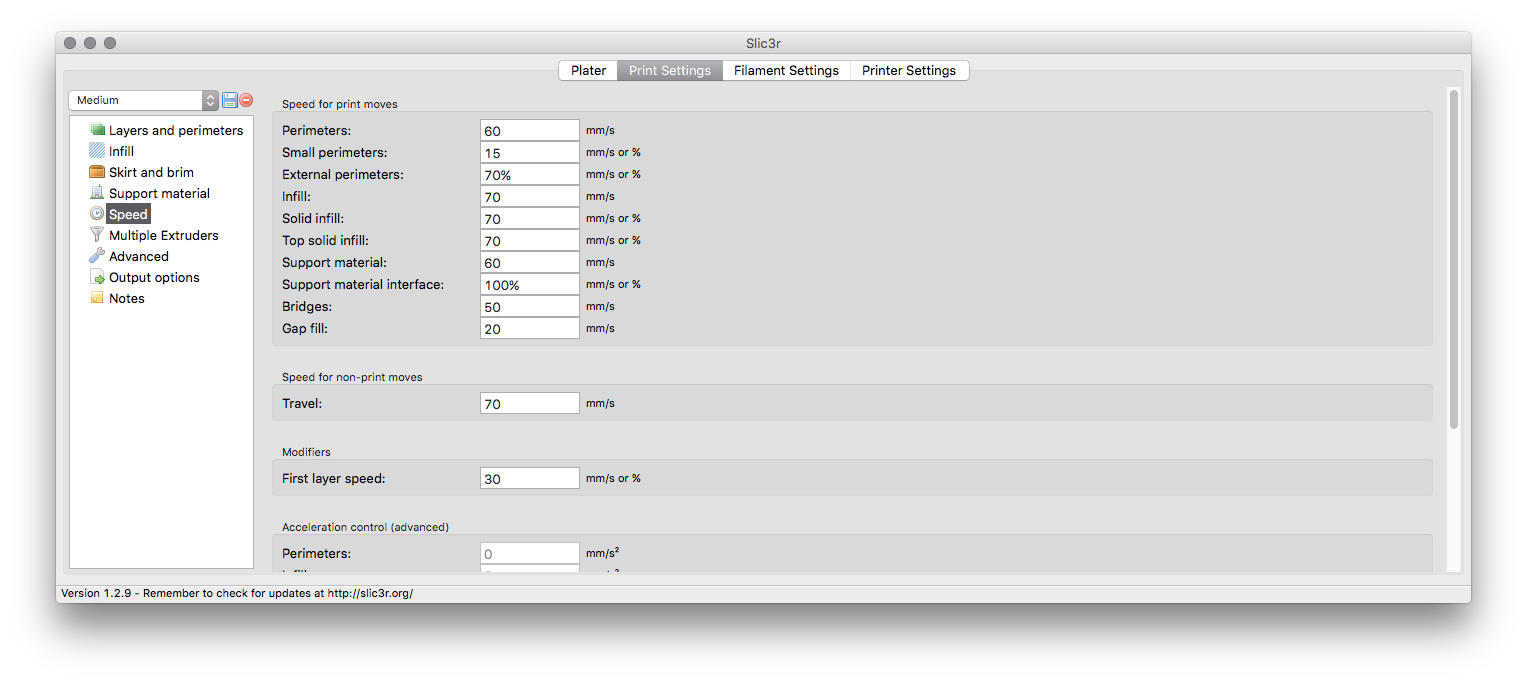Open Support material settings
Viewport: 1527px width, 683px height.
tap(157, 193)
